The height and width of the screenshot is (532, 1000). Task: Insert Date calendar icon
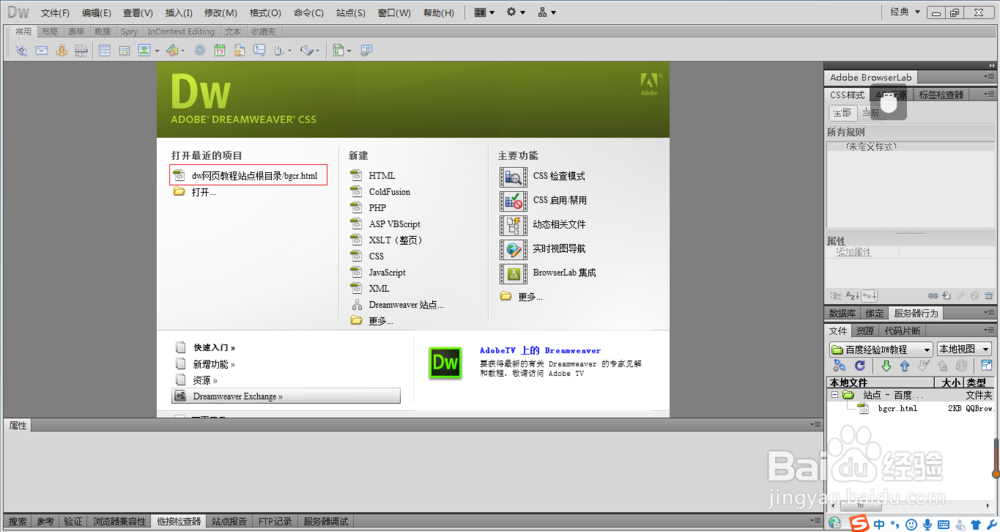pyautogui.click(x=219, y=50)
